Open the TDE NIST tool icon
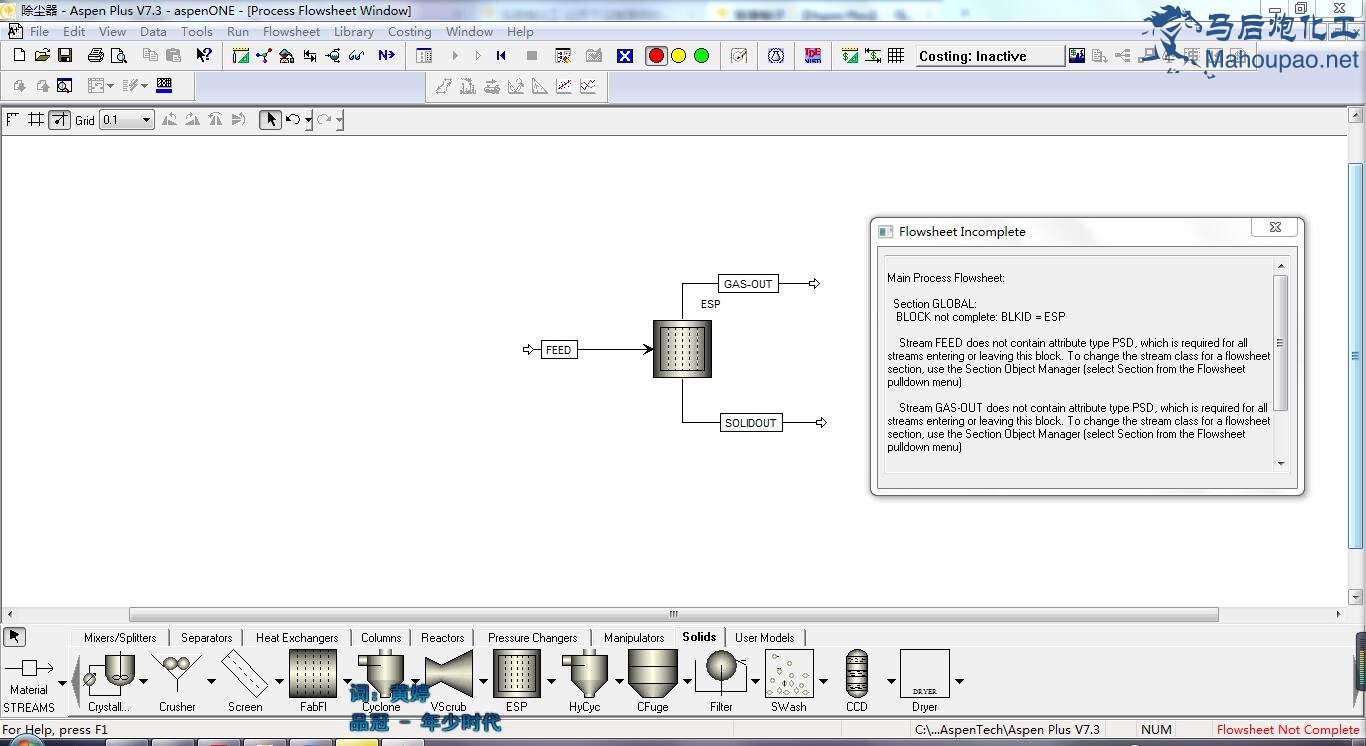Screen dimensions: 1366x746 pyautogui.click(x=813, y=56)
